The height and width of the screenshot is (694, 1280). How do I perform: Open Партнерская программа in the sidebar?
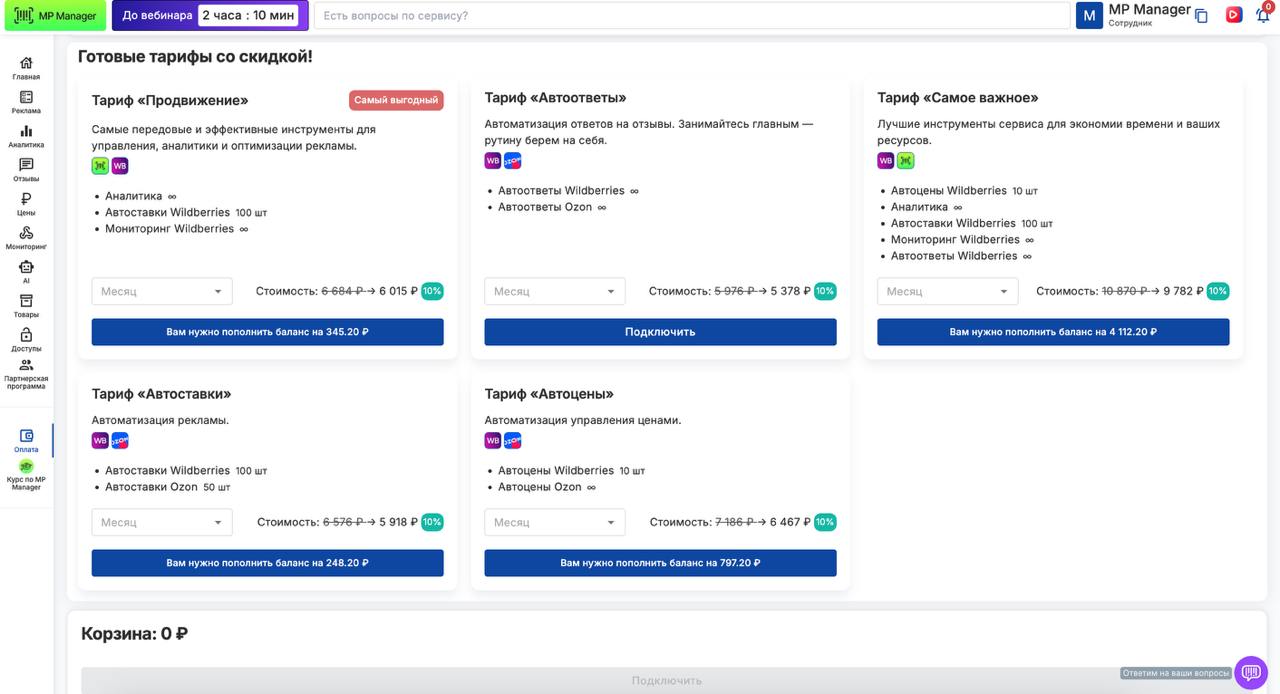point(26,374)
